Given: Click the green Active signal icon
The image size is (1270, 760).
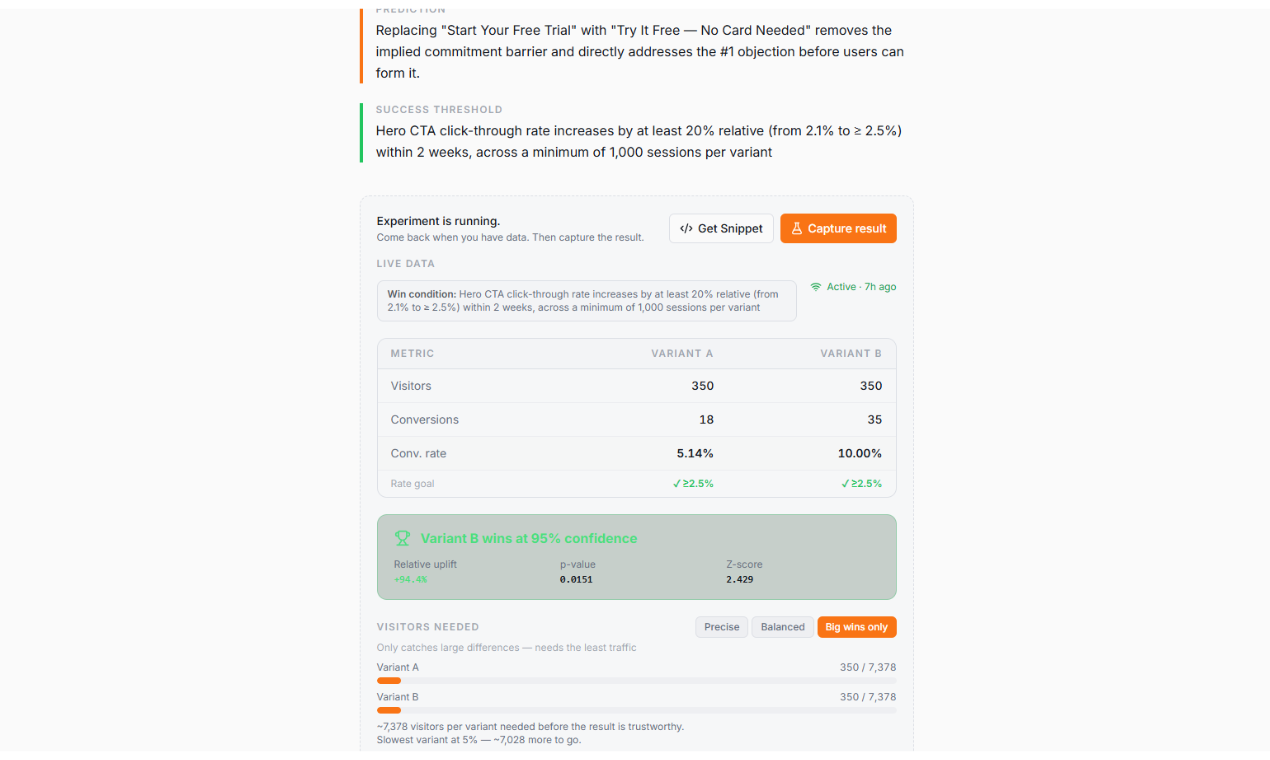Looking at the screenshot, I should click(816, 287).
